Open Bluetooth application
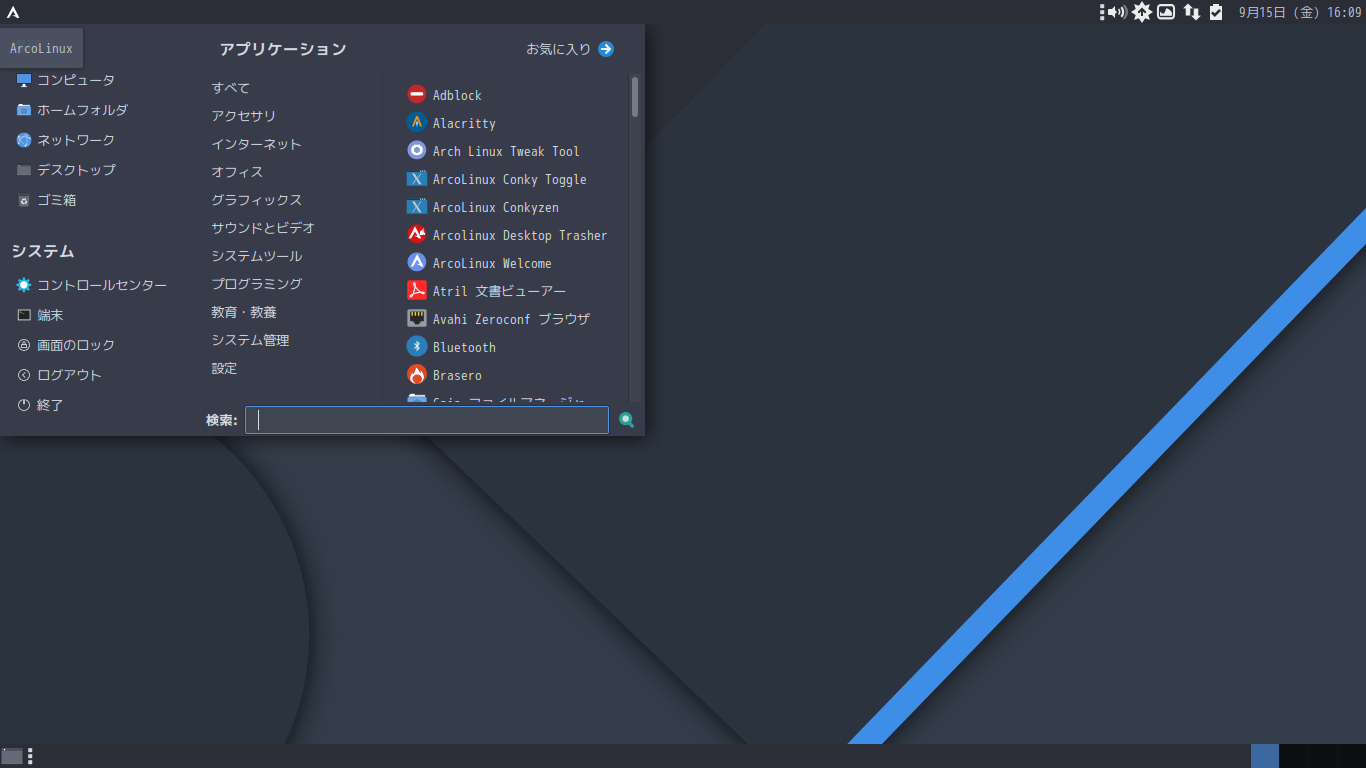The image size is (1366, 768). click(x=452, y=347)
